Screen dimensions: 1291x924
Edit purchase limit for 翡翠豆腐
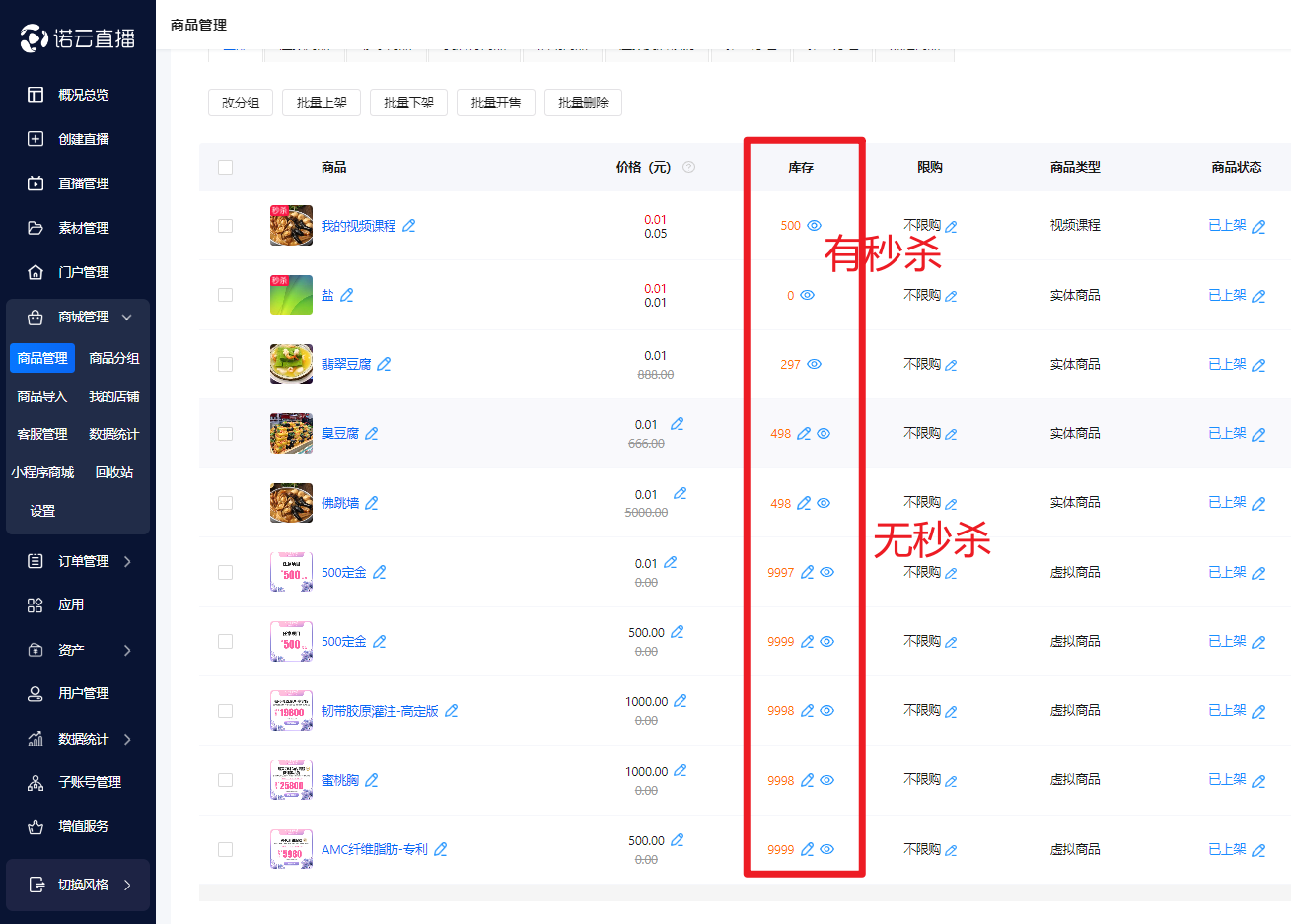click(x=951, y=365)
